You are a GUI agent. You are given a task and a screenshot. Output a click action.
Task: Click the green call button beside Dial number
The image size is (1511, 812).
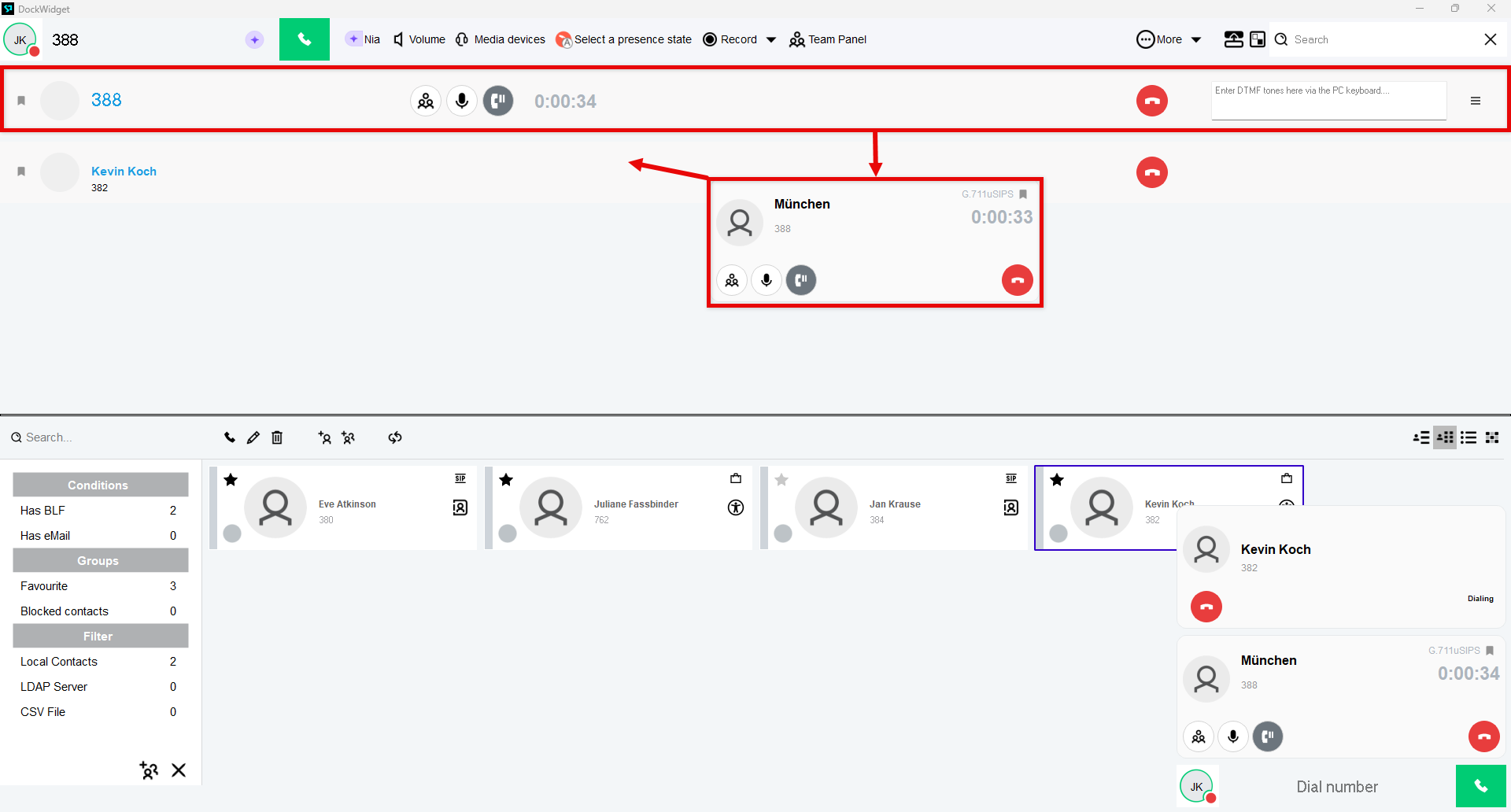tap(1481, 786)
